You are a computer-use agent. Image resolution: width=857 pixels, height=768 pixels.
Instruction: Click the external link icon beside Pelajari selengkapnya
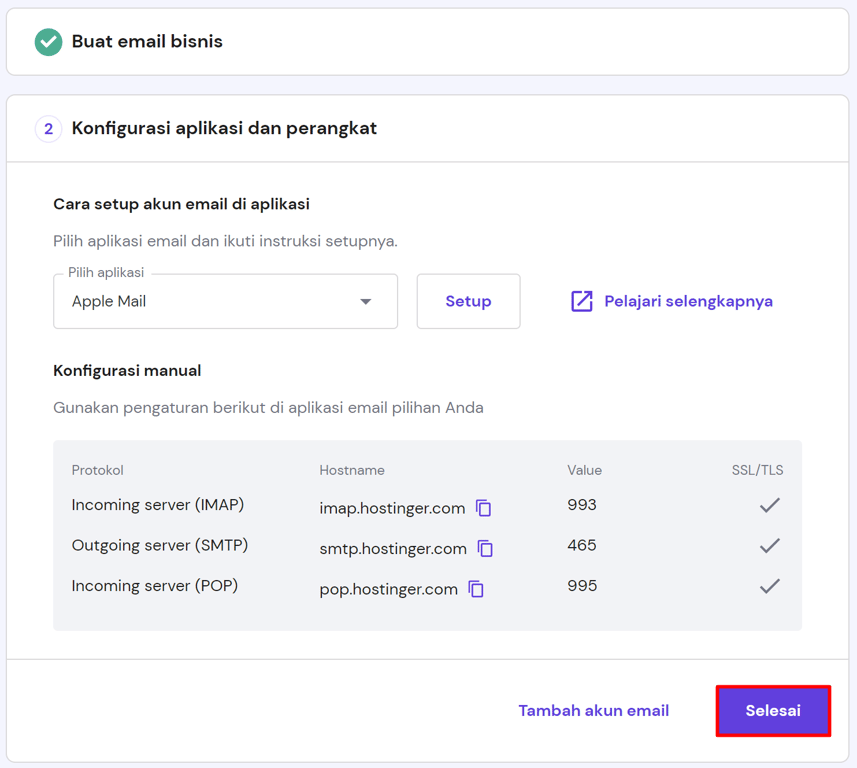582,301
